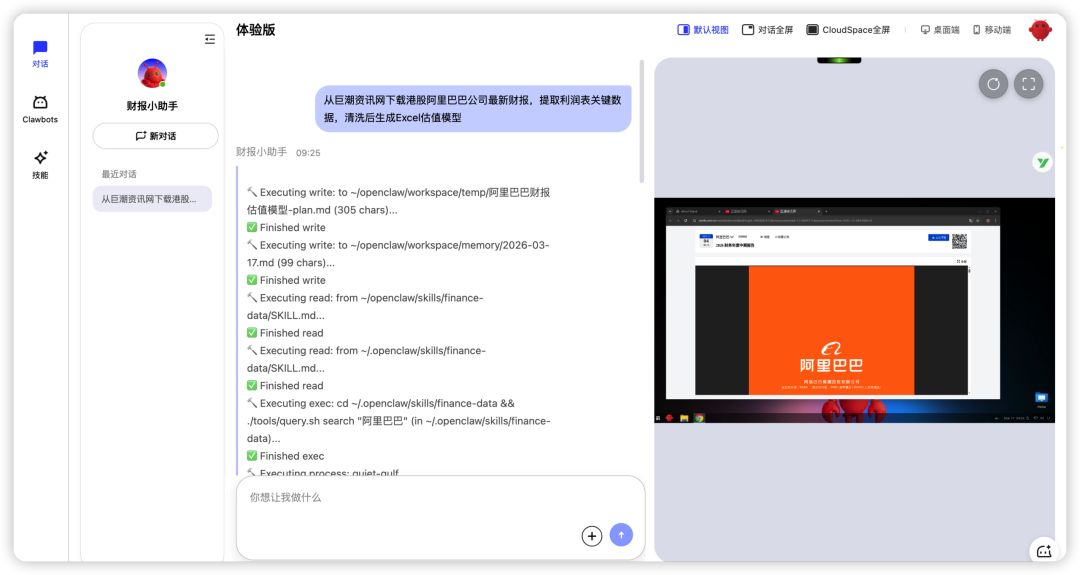1080x575 pixels.
Task: Switch to 对话全屏 chat fullscreen view
Action: click(x=767, y=30)
